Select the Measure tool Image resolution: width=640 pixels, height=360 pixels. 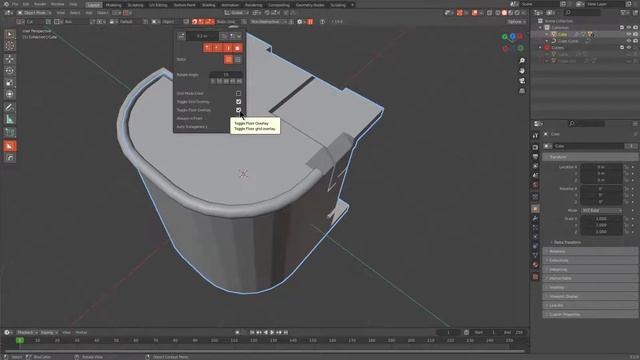point(10,119)
